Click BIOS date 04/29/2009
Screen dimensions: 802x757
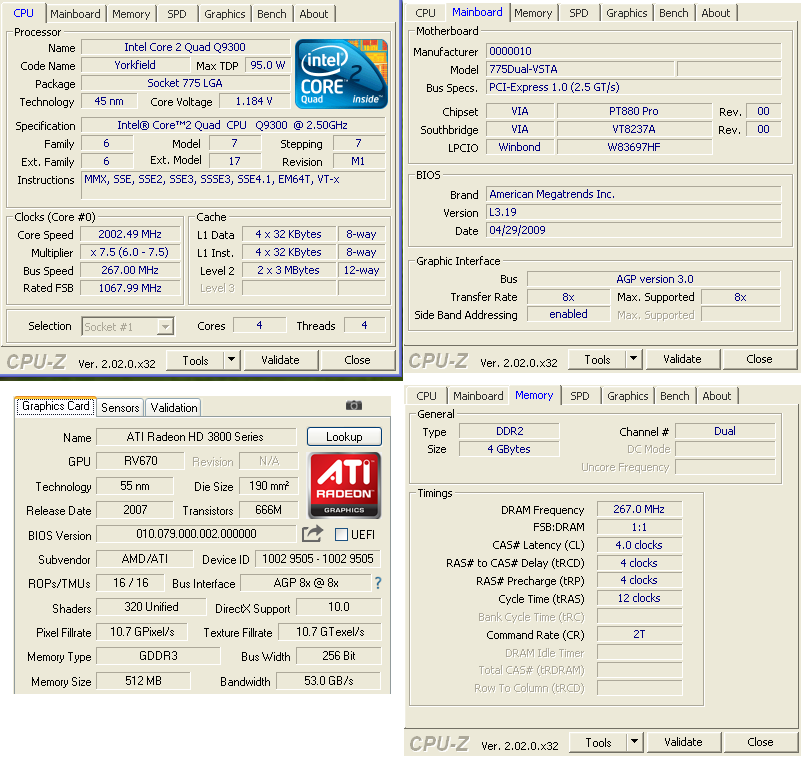[x=634, y=230]
